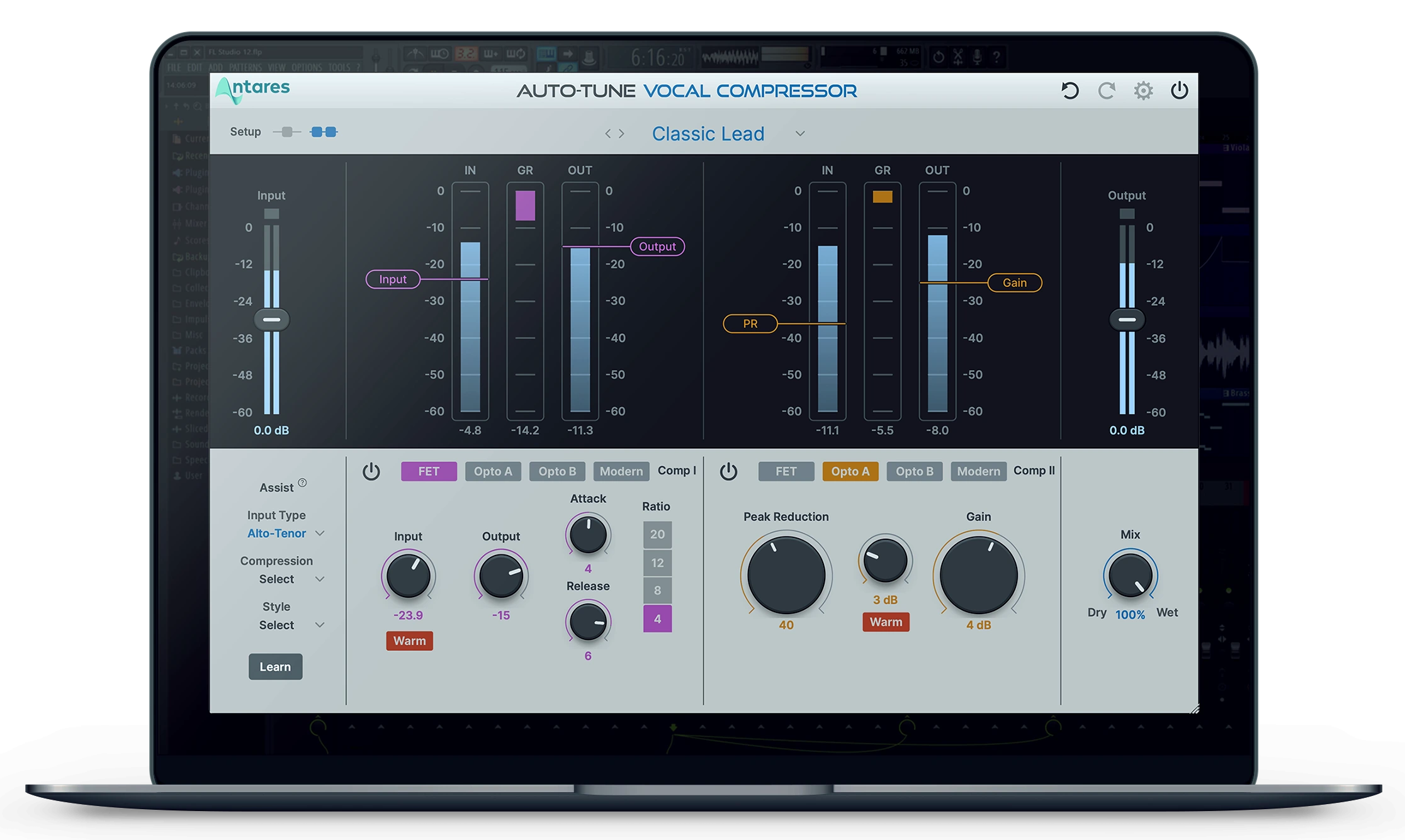Select the single-compressor Setup icon
Image resolution: width=1405 pixels, height=840 pixels.
click(287, 132)
